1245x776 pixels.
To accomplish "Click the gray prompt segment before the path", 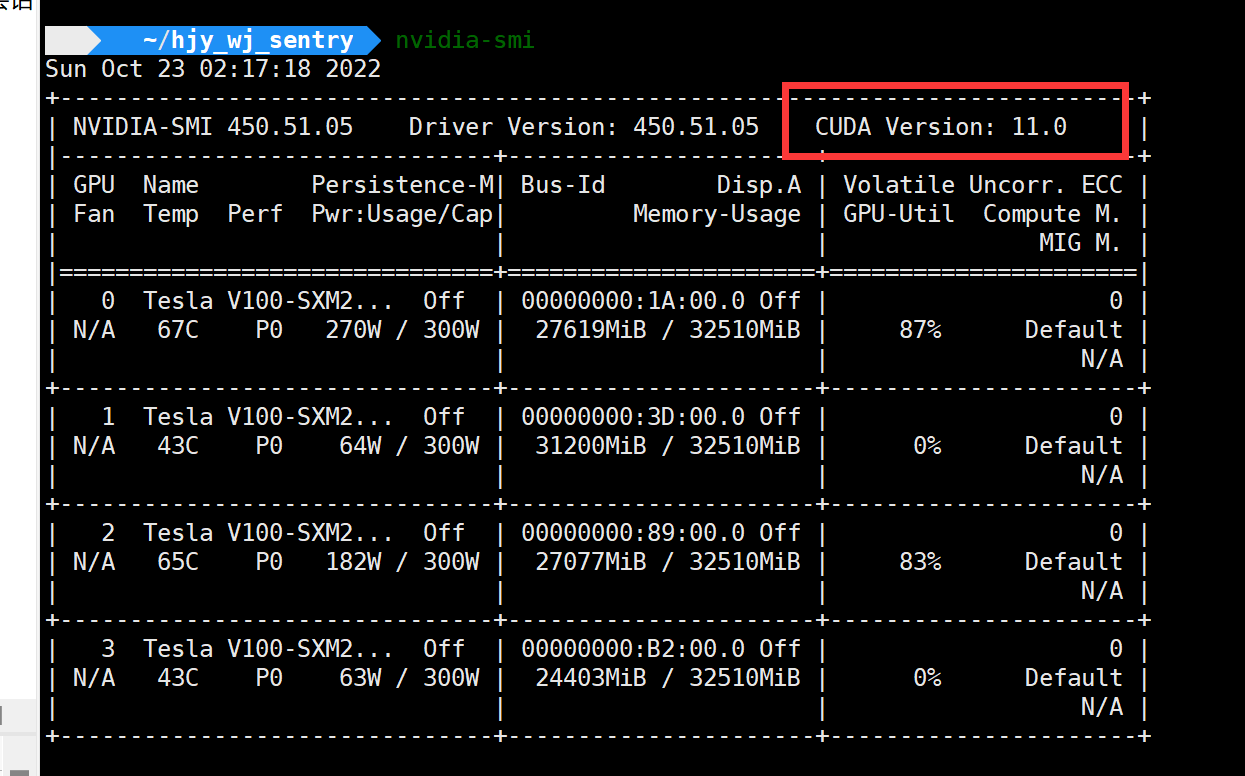I will 68,40.
